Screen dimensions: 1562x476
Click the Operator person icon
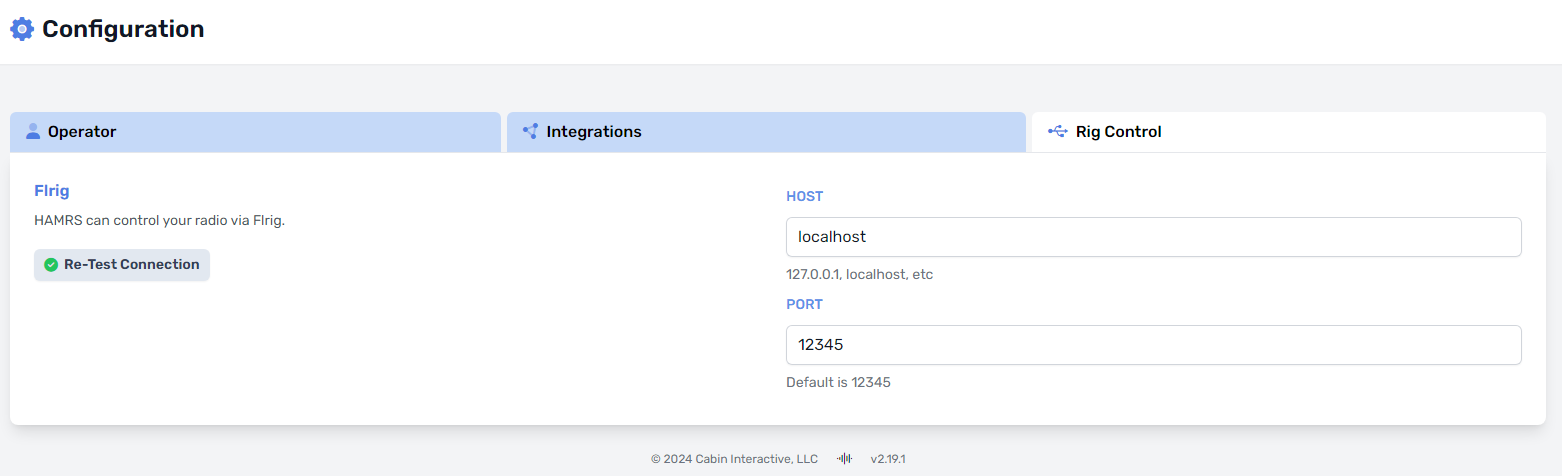tap(33, 131)
